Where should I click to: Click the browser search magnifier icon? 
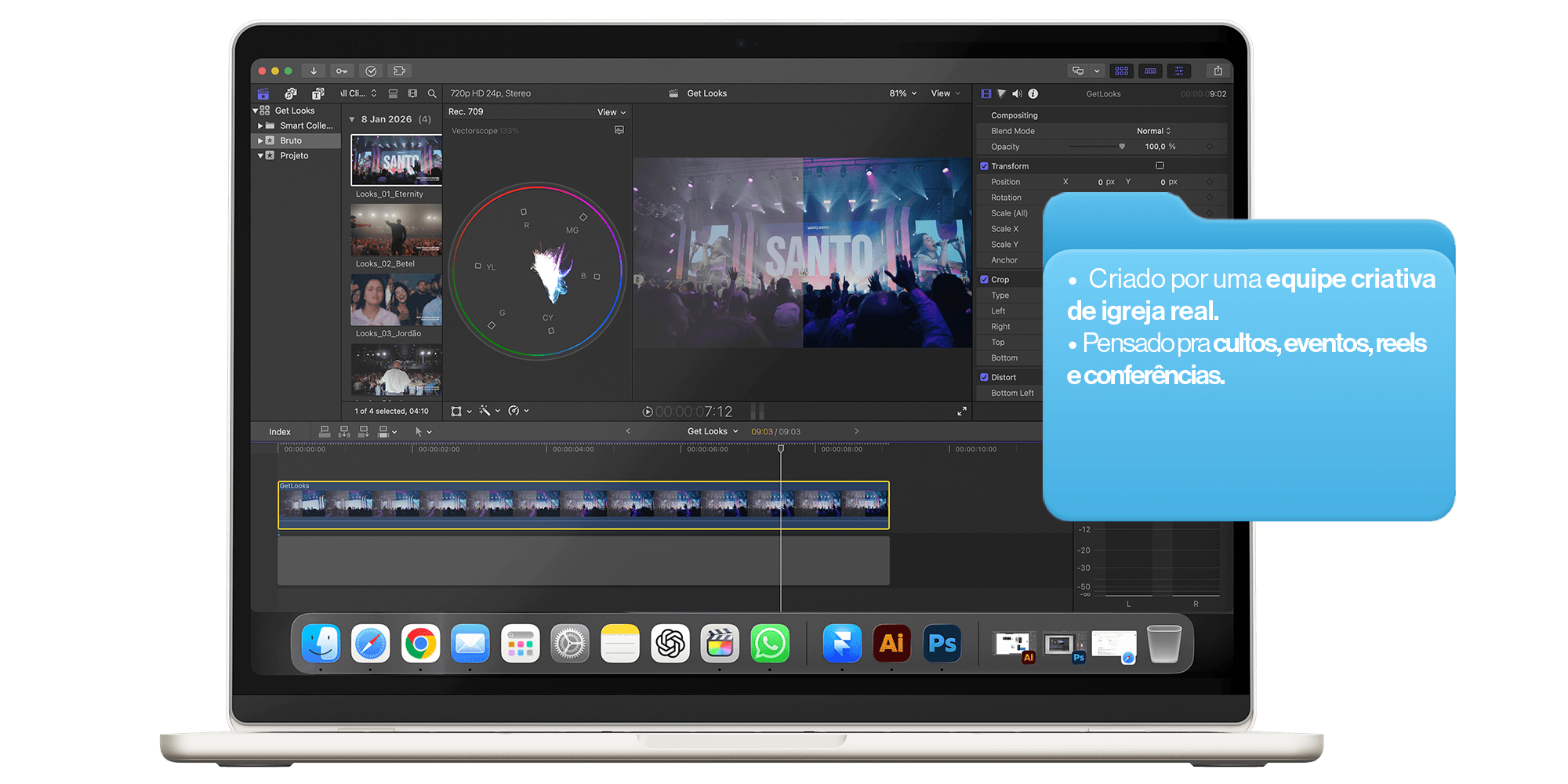432,93
